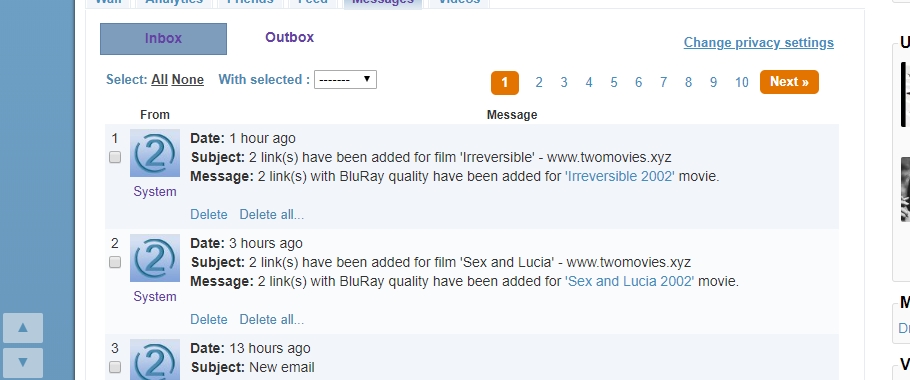Screen dimensions: 910x380
Task: Open the 'Sex and Lucia 2002' movie link
Action: (x=630, y=281)
